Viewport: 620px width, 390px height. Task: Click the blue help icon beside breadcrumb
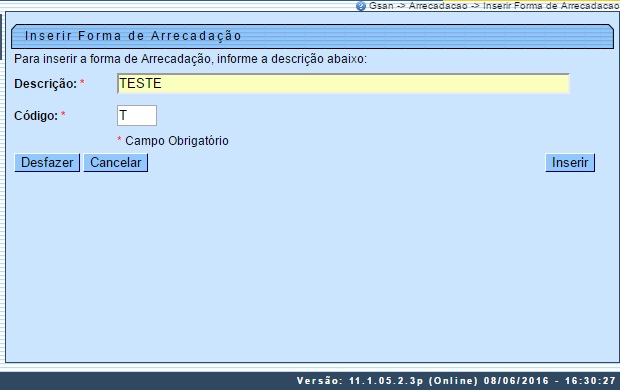[x=361, y=6]
